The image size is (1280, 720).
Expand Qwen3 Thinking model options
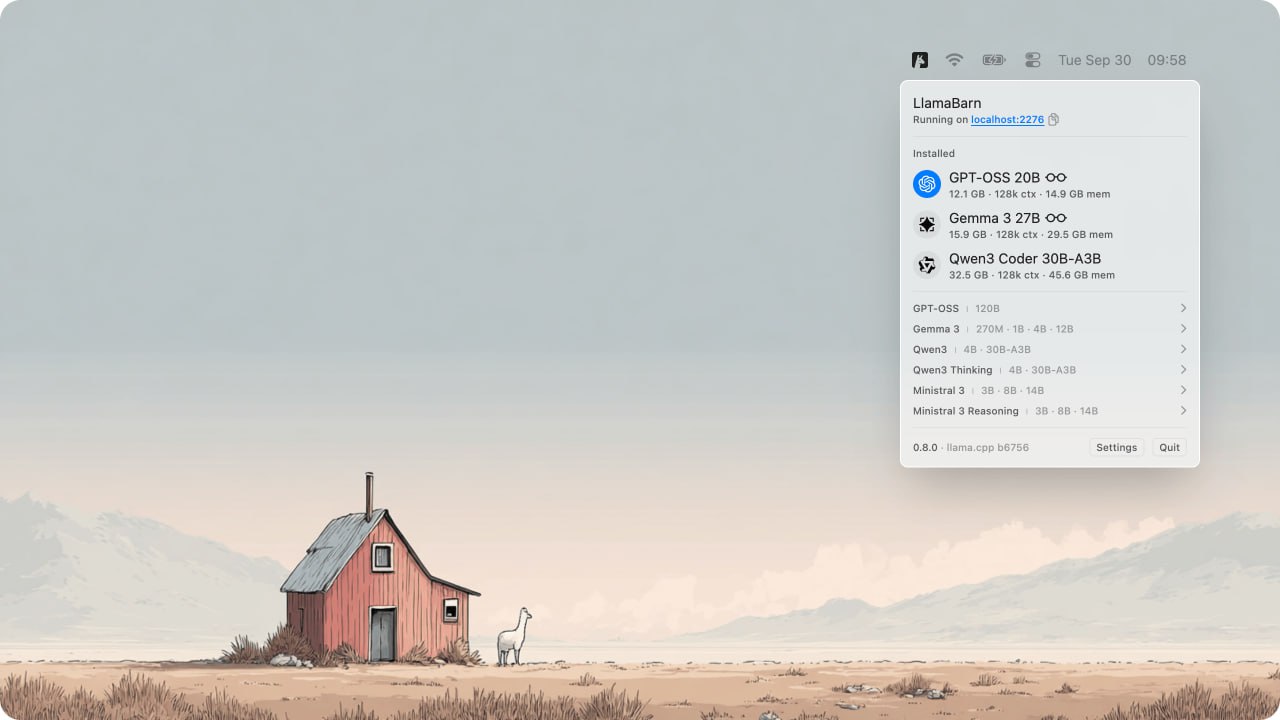tap(1183, 370)
